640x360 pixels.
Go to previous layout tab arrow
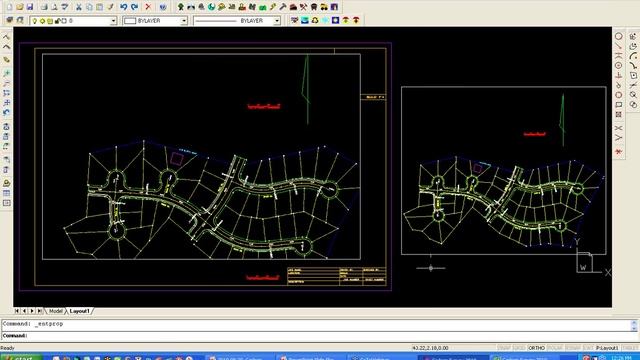coord(24,311)
